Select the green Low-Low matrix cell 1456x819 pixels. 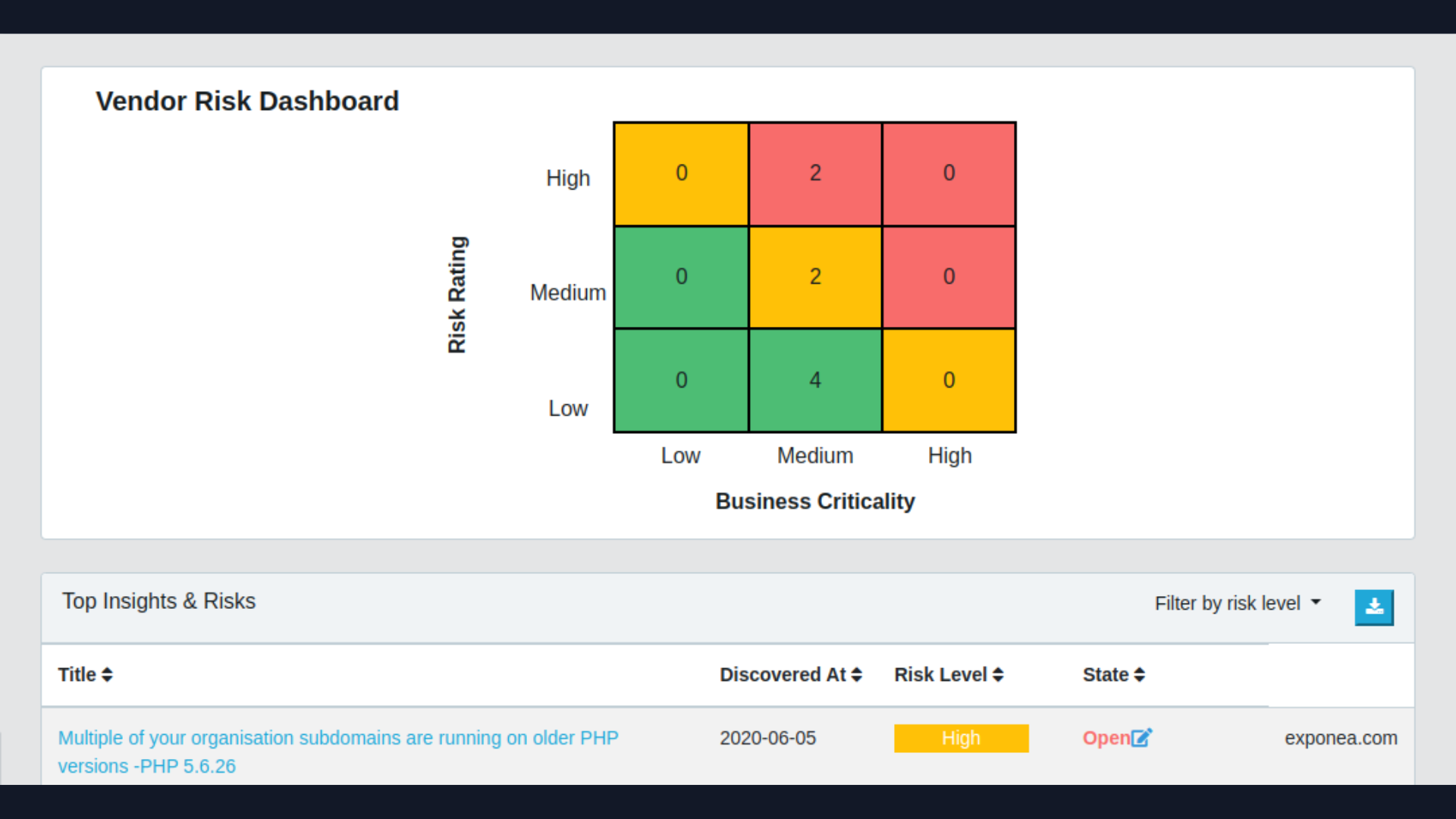coord(680,380)
